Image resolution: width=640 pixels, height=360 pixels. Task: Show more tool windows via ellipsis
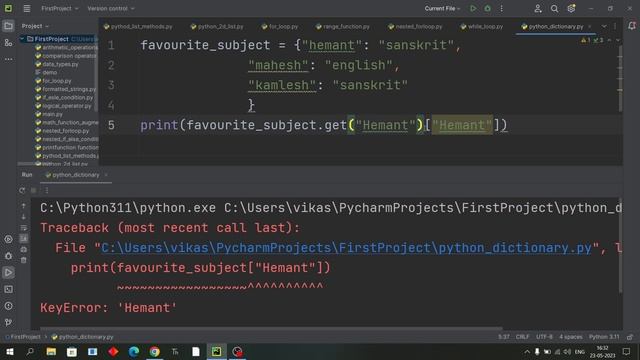click(8, 59)
